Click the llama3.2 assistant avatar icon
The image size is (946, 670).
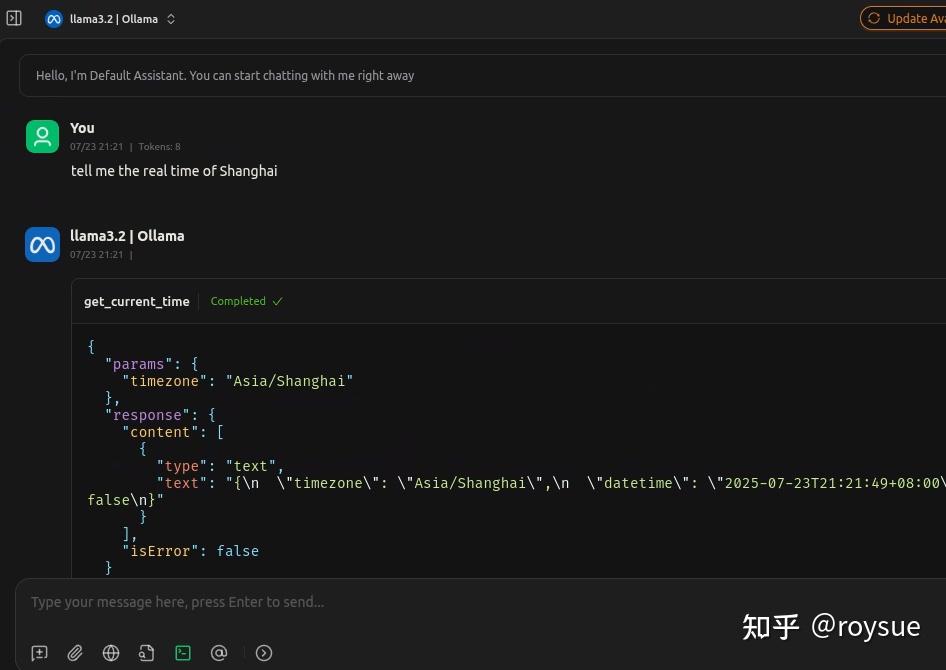click(x=42, y=244)
